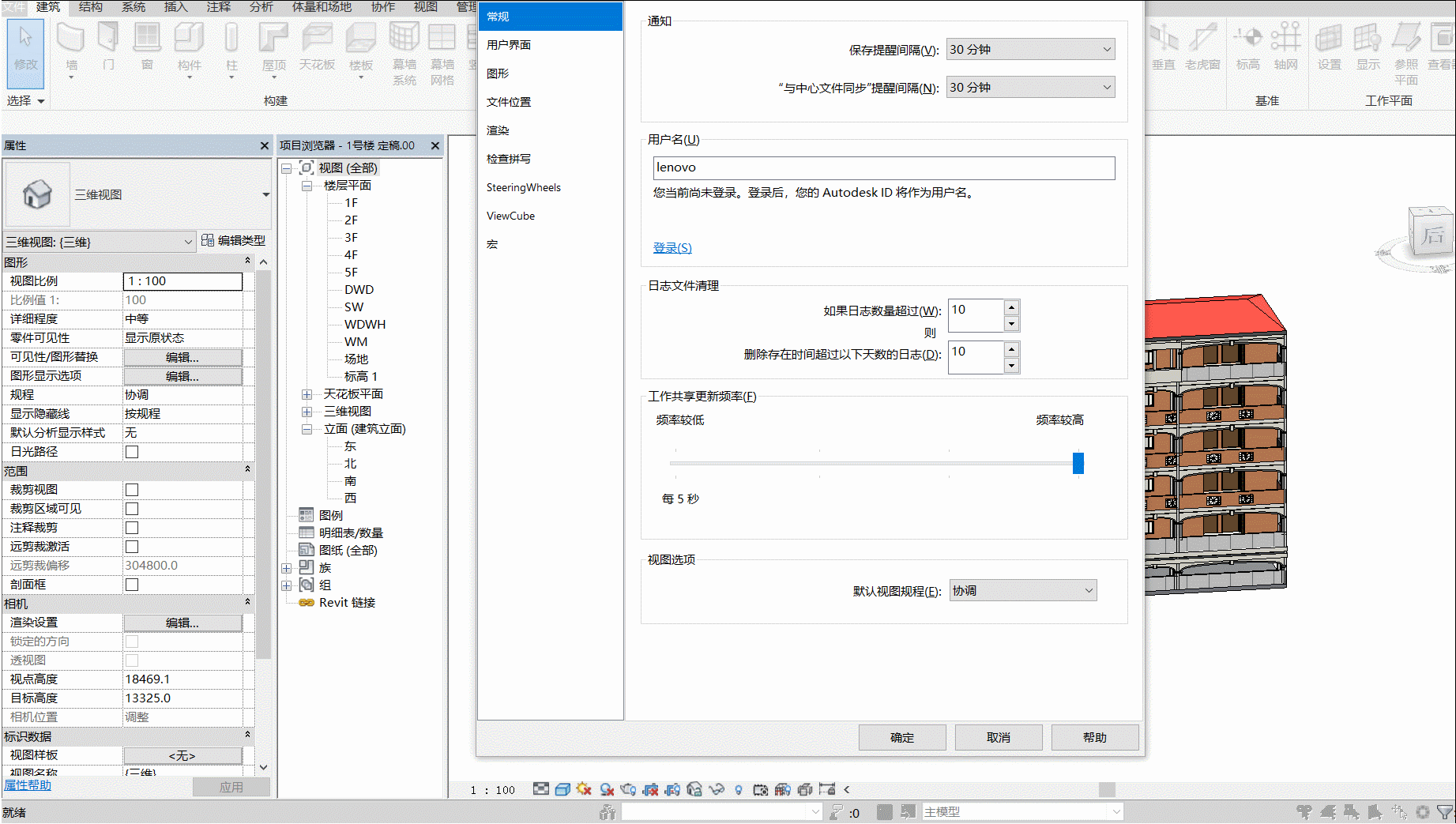Click ViewCube Back face

click(1432, 235)
